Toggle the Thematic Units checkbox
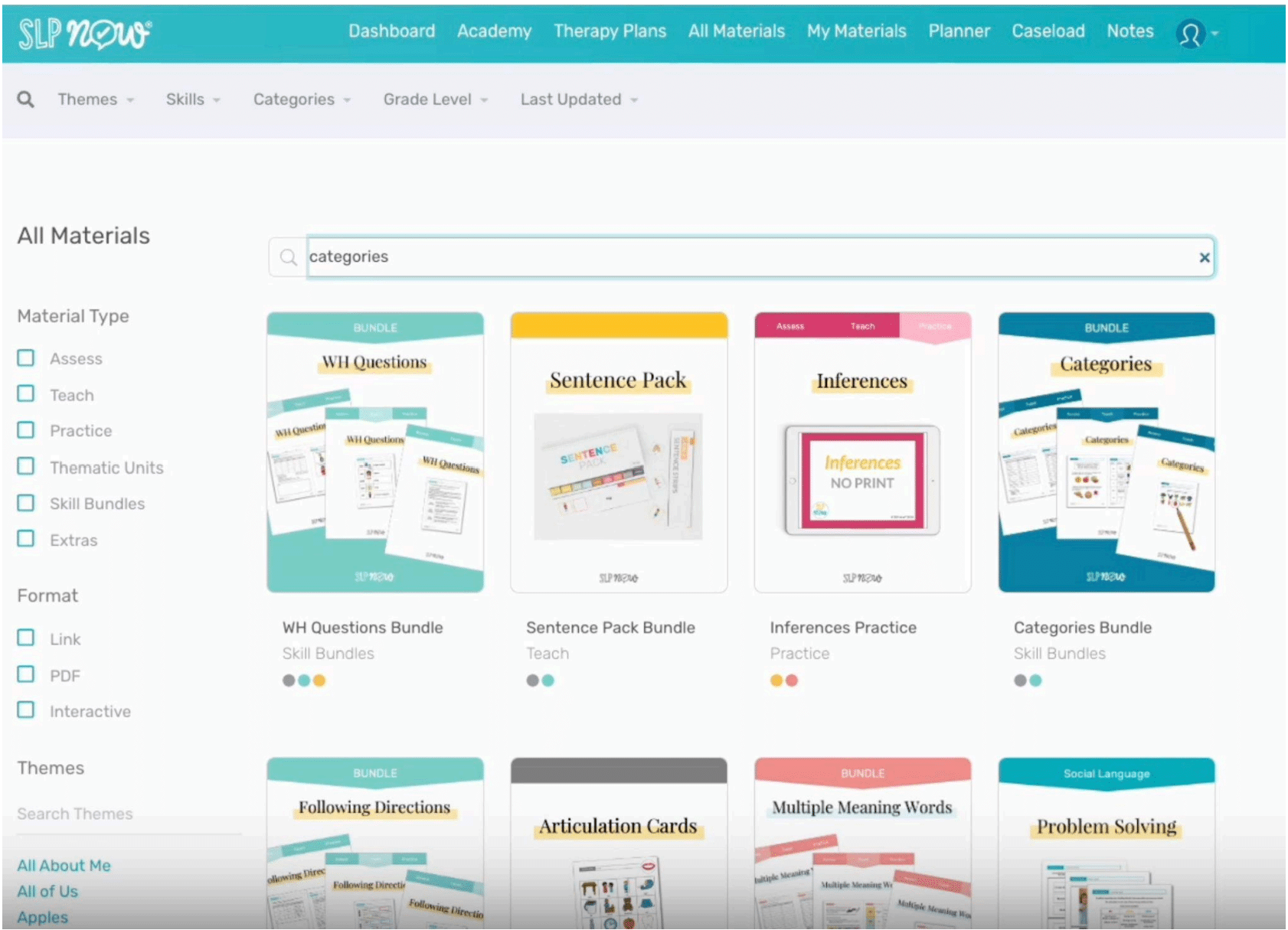Viewport: 1288px width, 930px height. click(26, 466)
